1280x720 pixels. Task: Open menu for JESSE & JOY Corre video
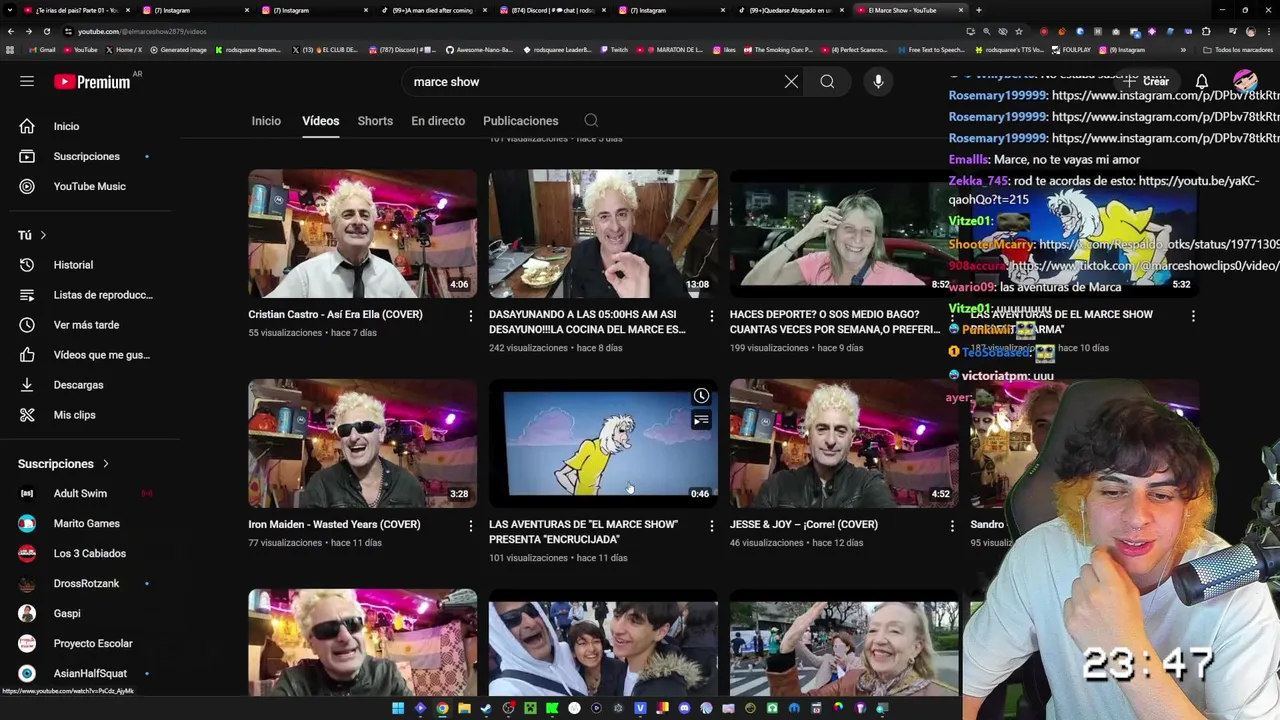(952, 526)
